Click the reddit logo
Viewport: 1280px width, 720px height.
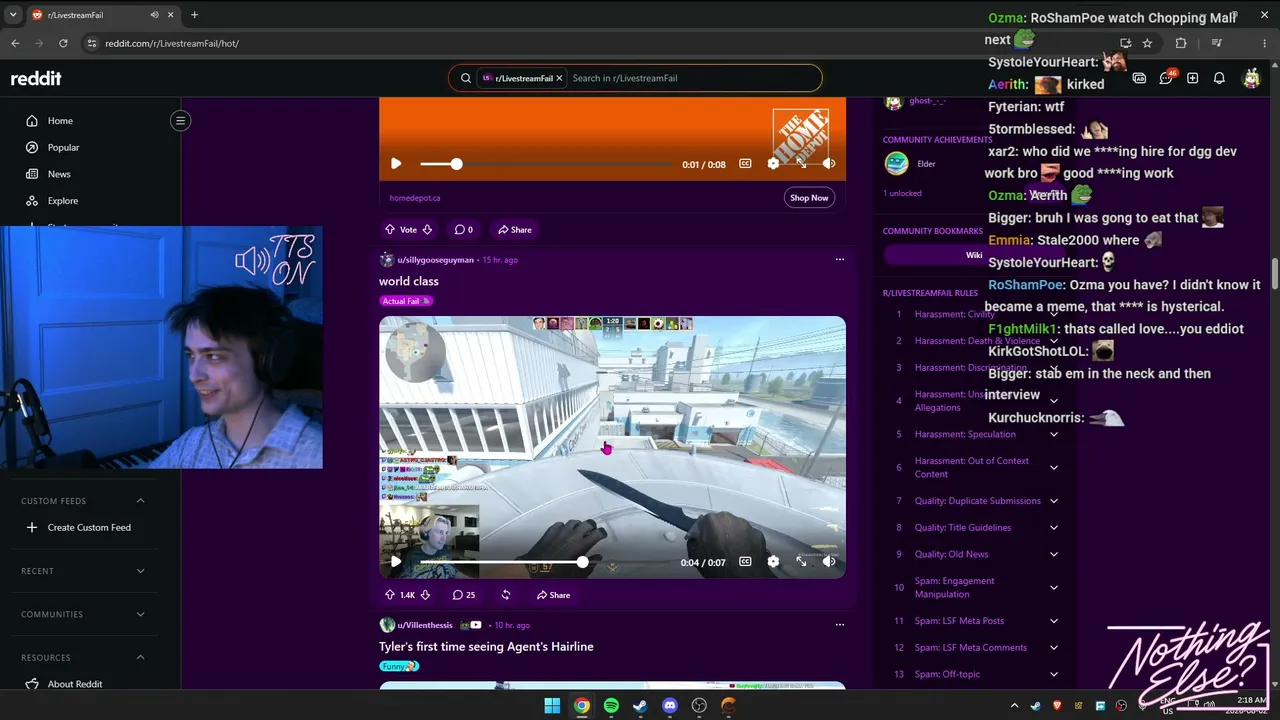coord(36,78)
